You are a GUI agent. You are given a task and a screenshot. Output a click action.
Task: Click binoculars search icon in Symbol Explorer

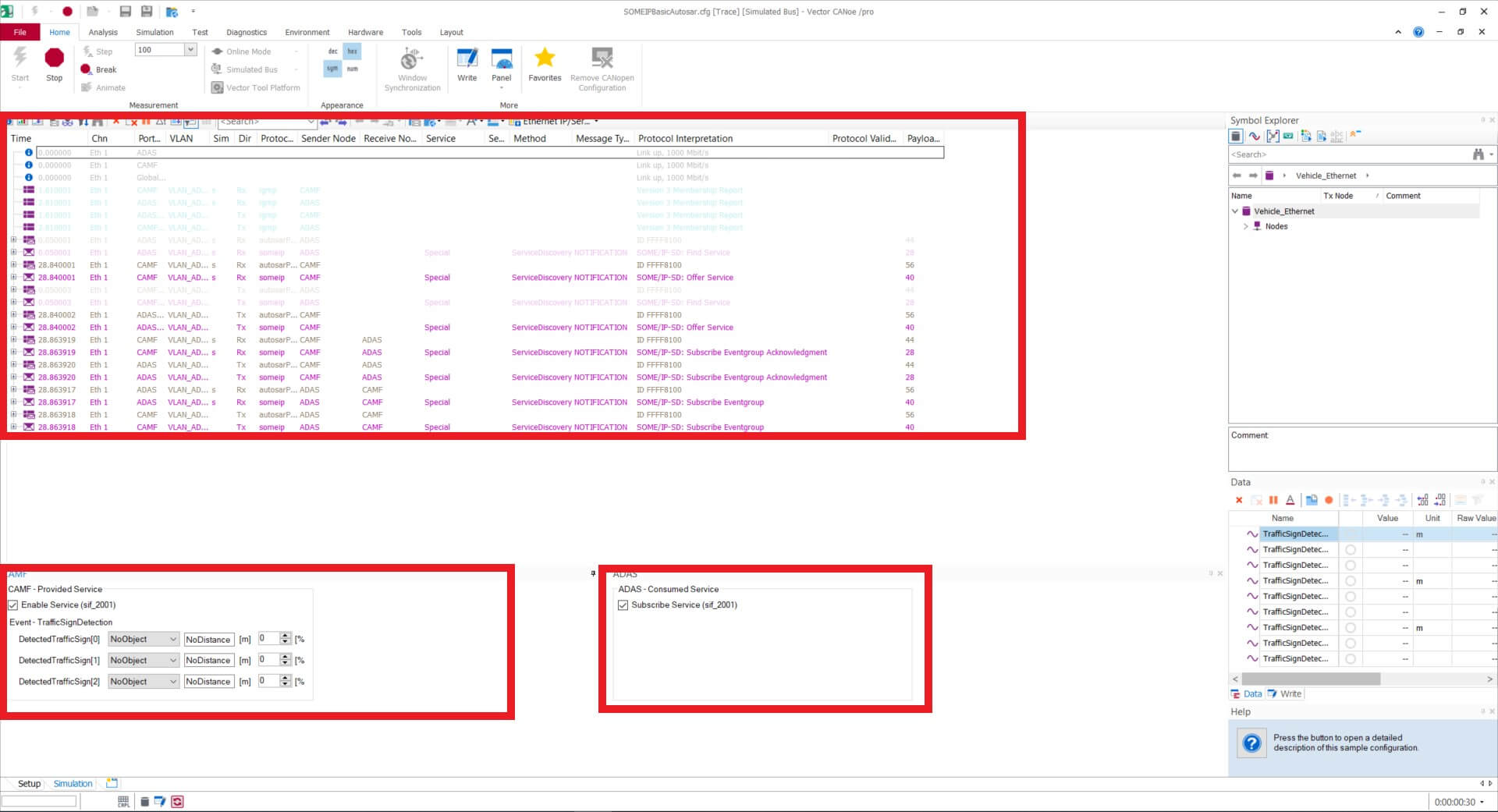click(1478, 154)
